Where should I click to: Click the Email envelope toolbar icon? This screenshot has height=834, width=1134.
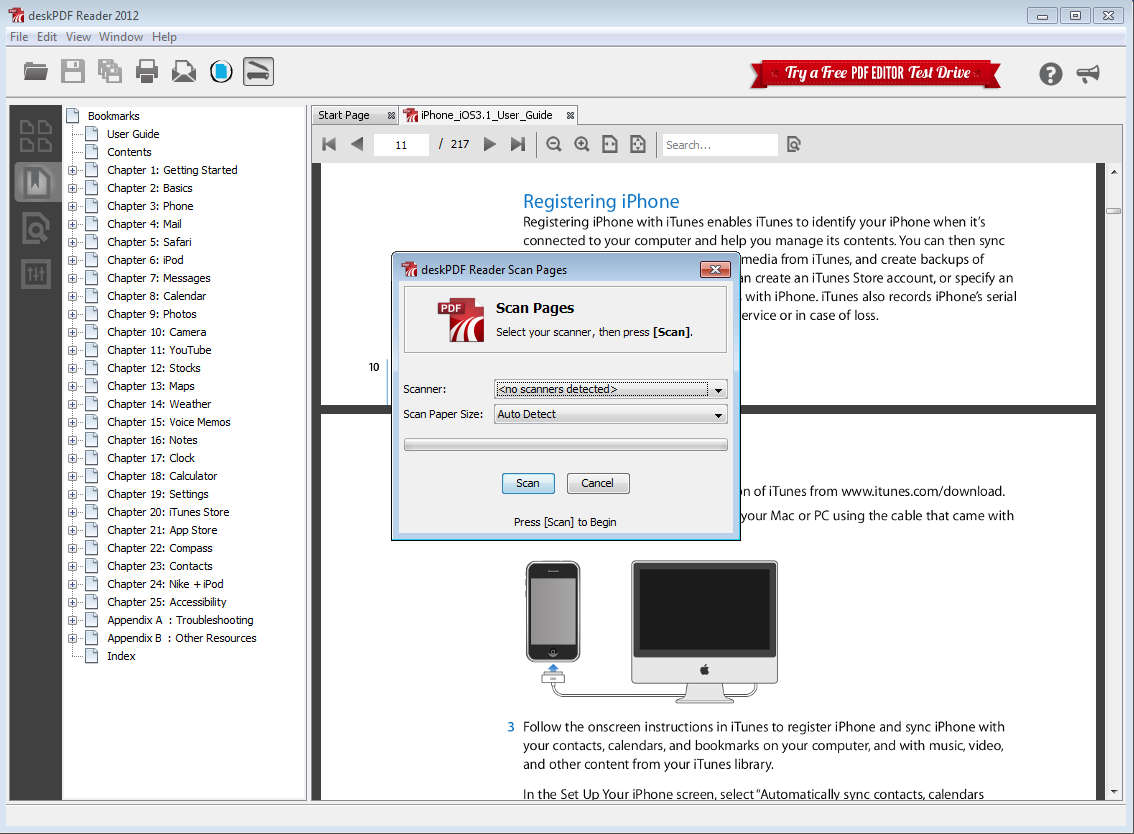pyautogui.click(x=184, y=71)
